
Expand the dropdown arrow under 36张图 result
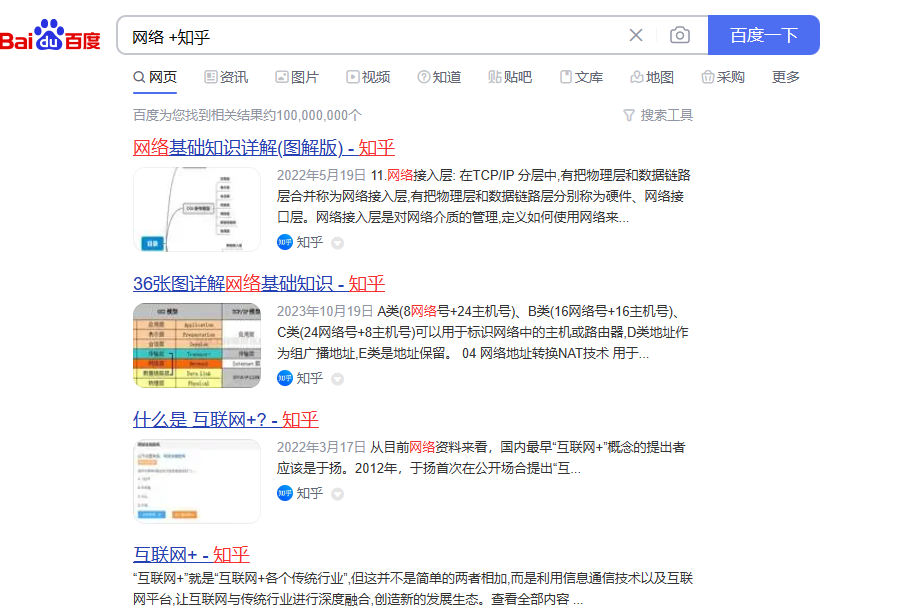(x=337, y=379)
